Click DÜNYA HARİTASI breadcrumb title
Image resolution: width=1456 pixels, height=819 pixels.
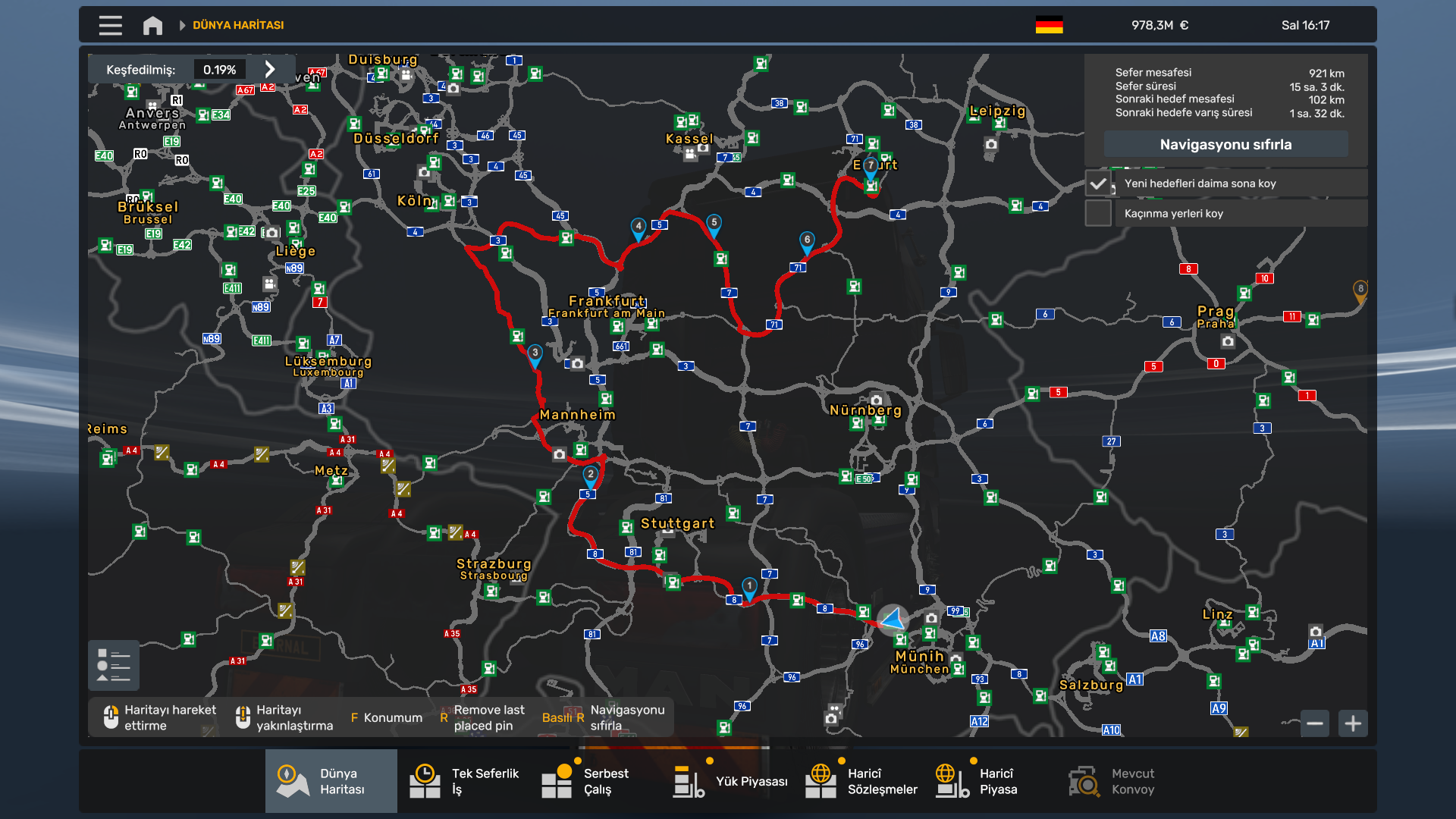[238, 25]
